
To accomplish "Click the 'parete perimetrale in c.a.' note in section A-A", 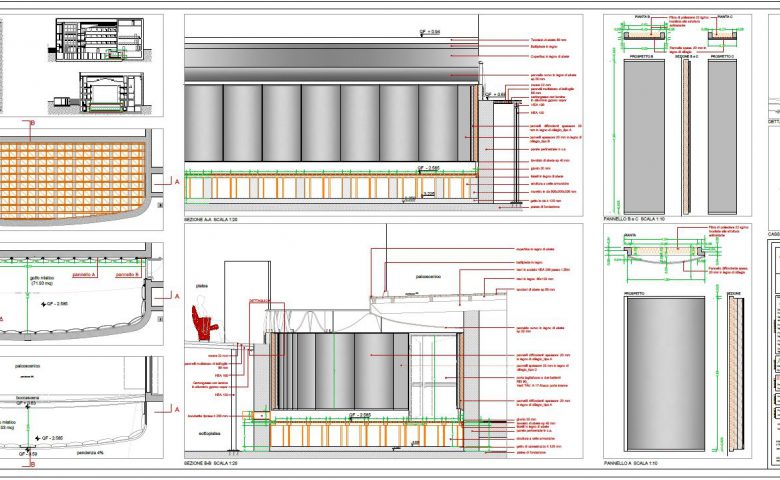I will pyautogui.click(x=548, y=149).
